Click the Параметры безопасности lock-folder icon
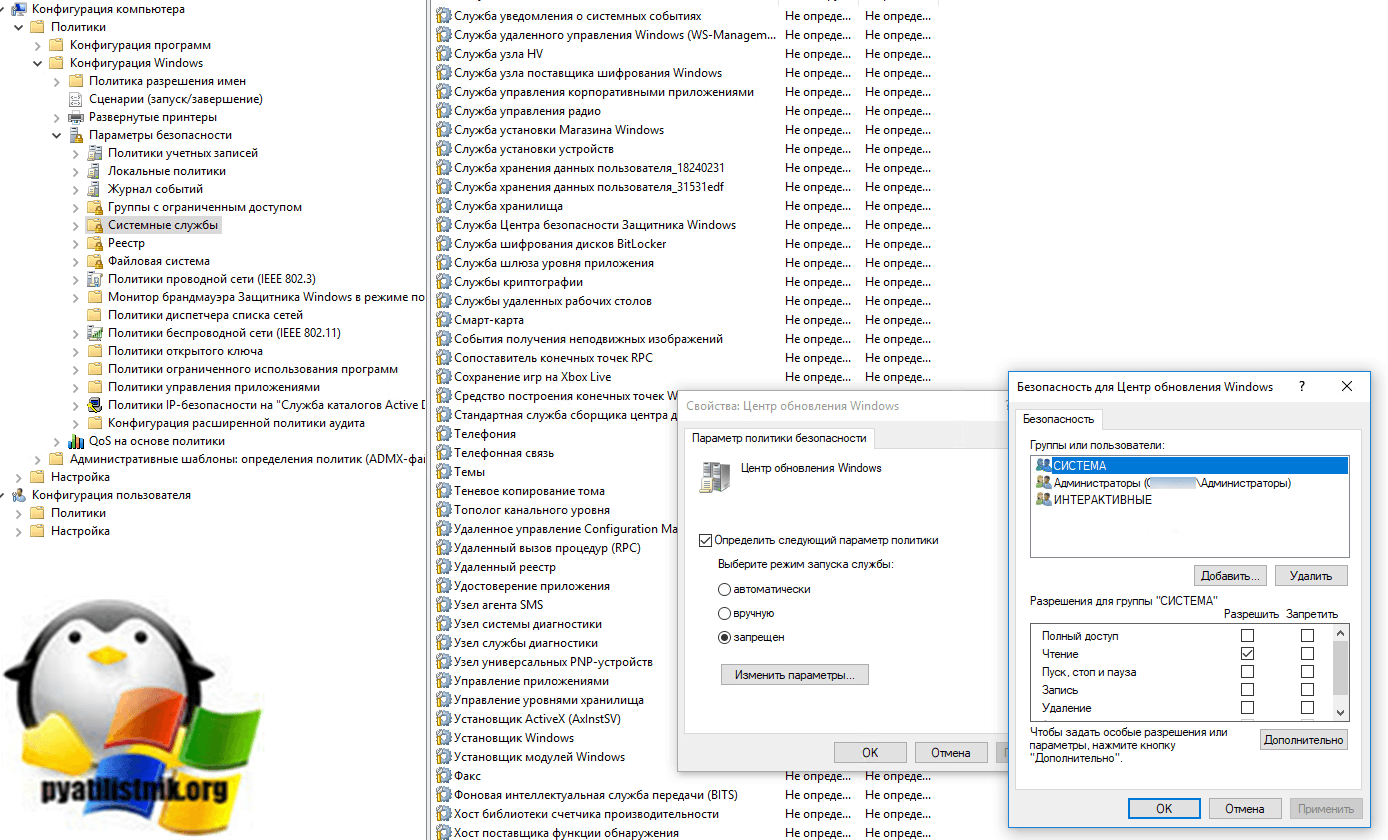 [76, 135]
